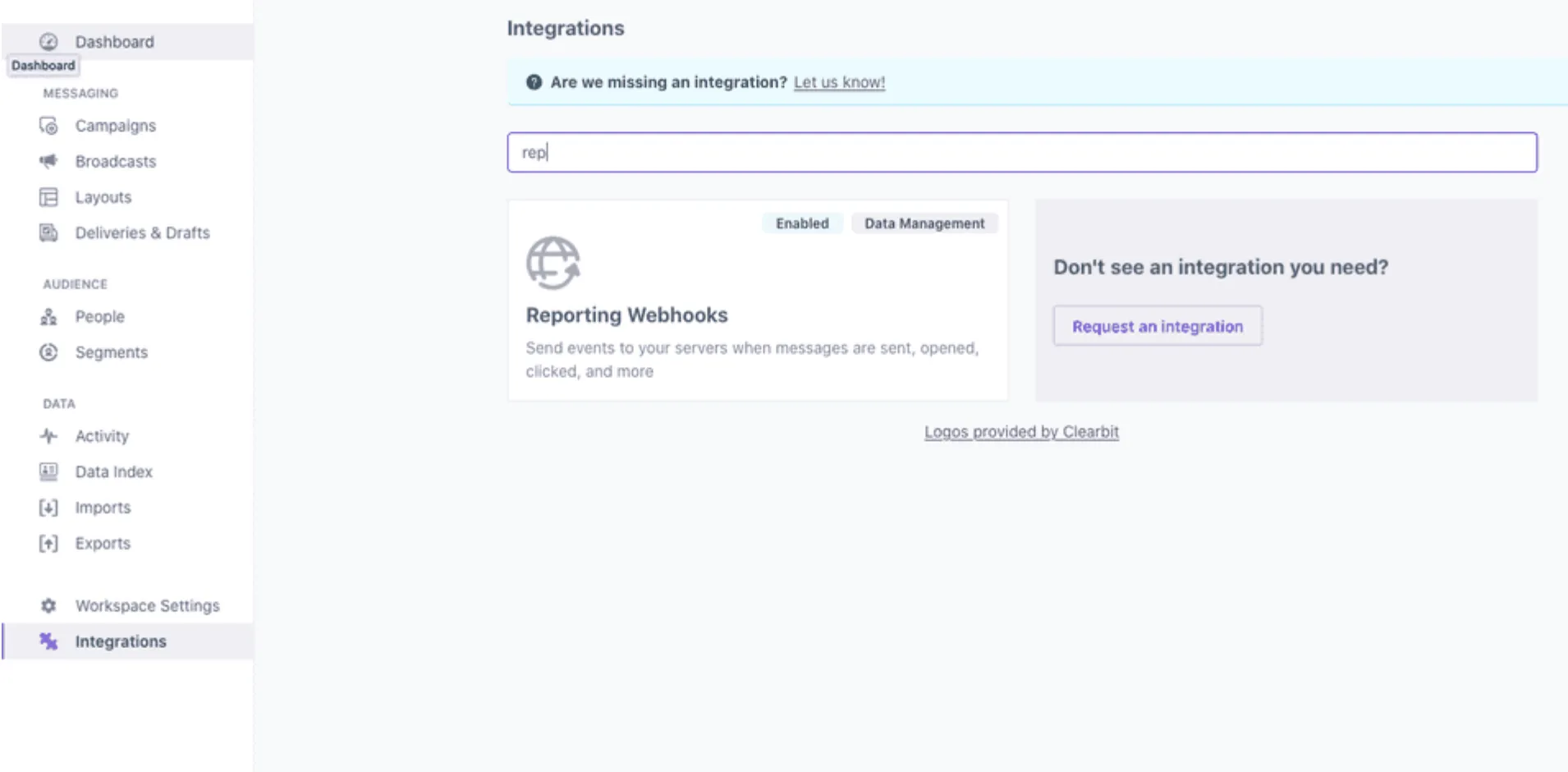Click the Imports download icon
1568x772 pixels.
[x=48, y=508]
